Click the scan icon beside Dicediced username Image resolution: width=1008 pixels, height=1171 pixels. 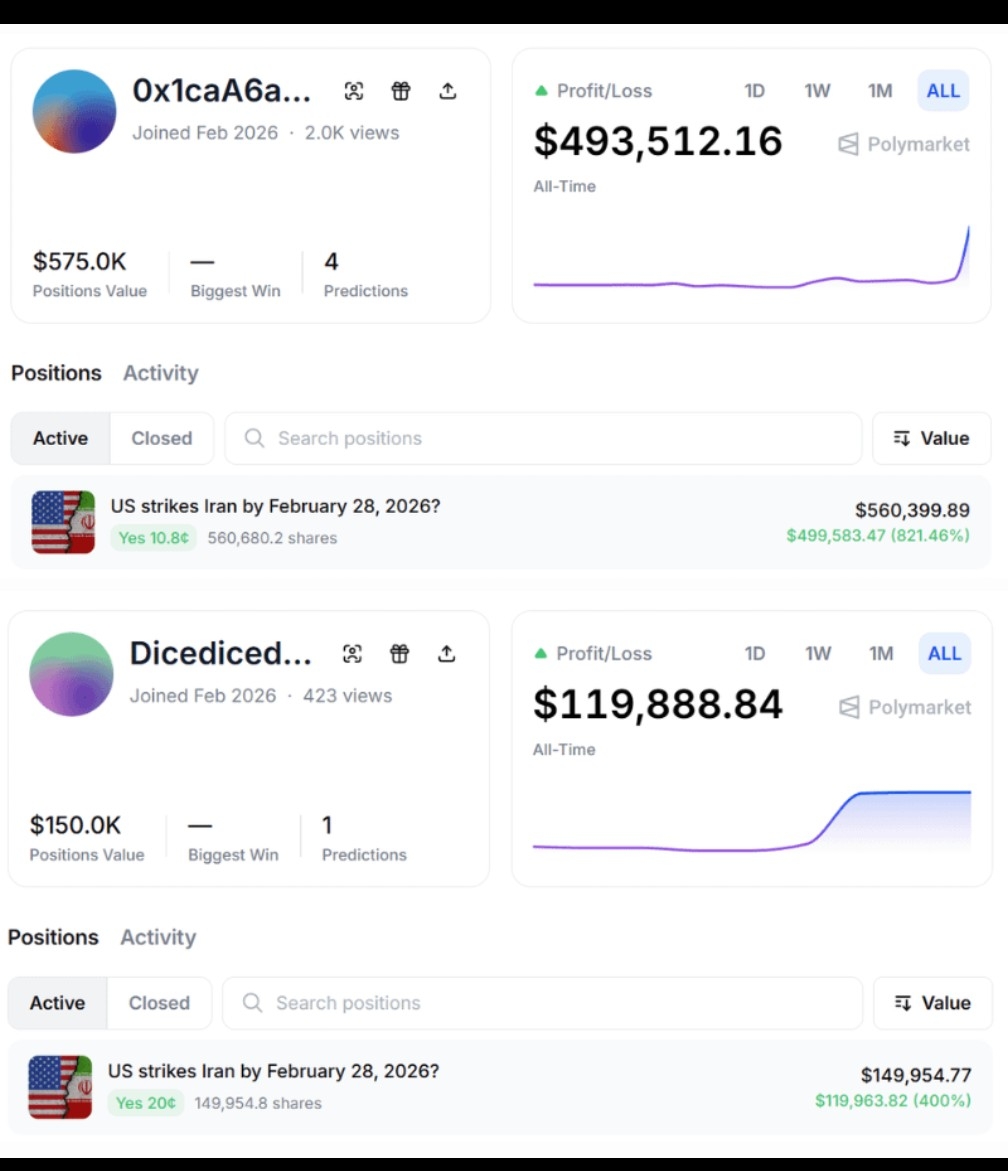point(352,654)
